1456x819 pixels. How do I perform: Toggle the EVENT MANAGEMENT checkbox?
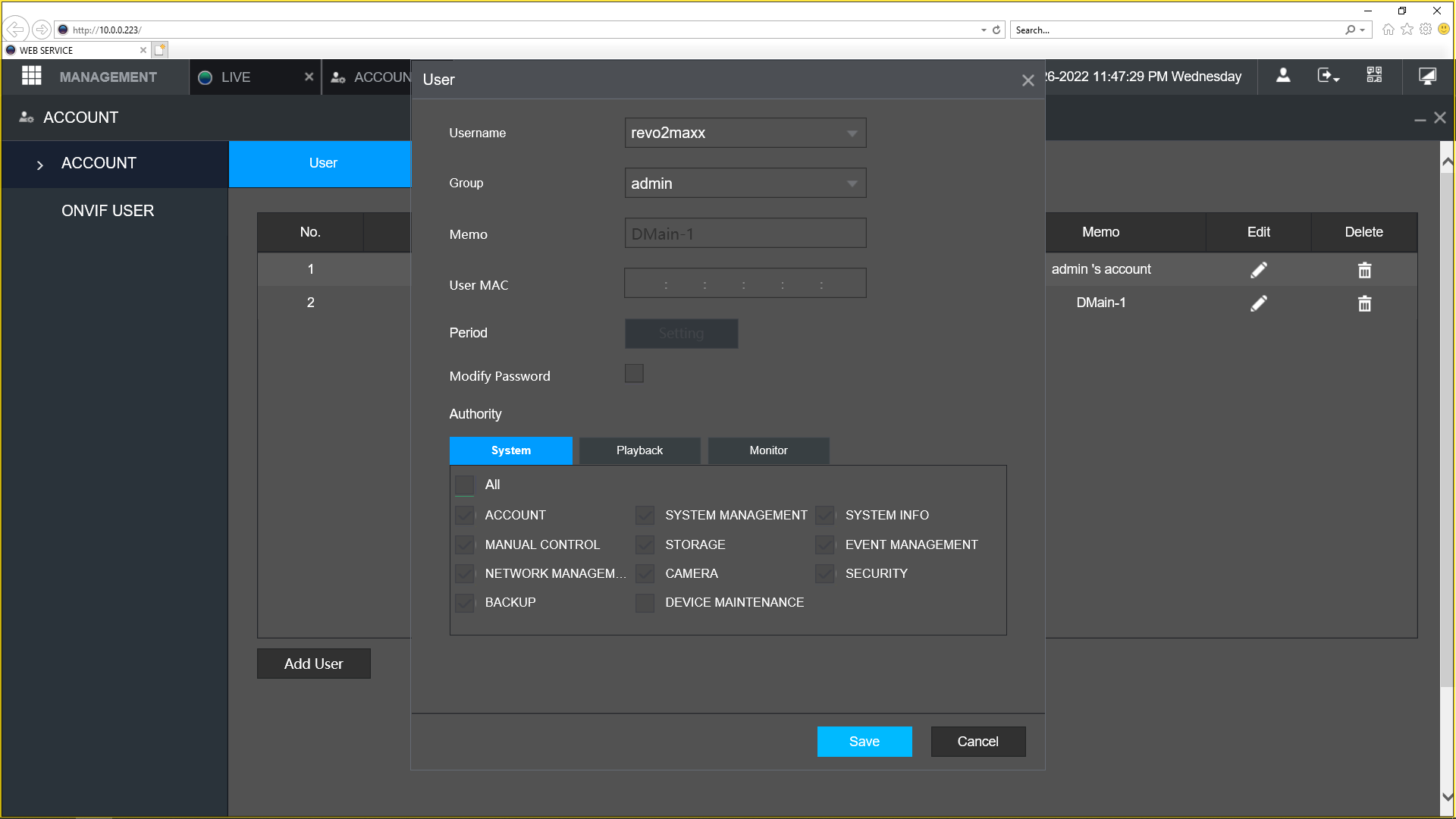(x=825, y=545)
